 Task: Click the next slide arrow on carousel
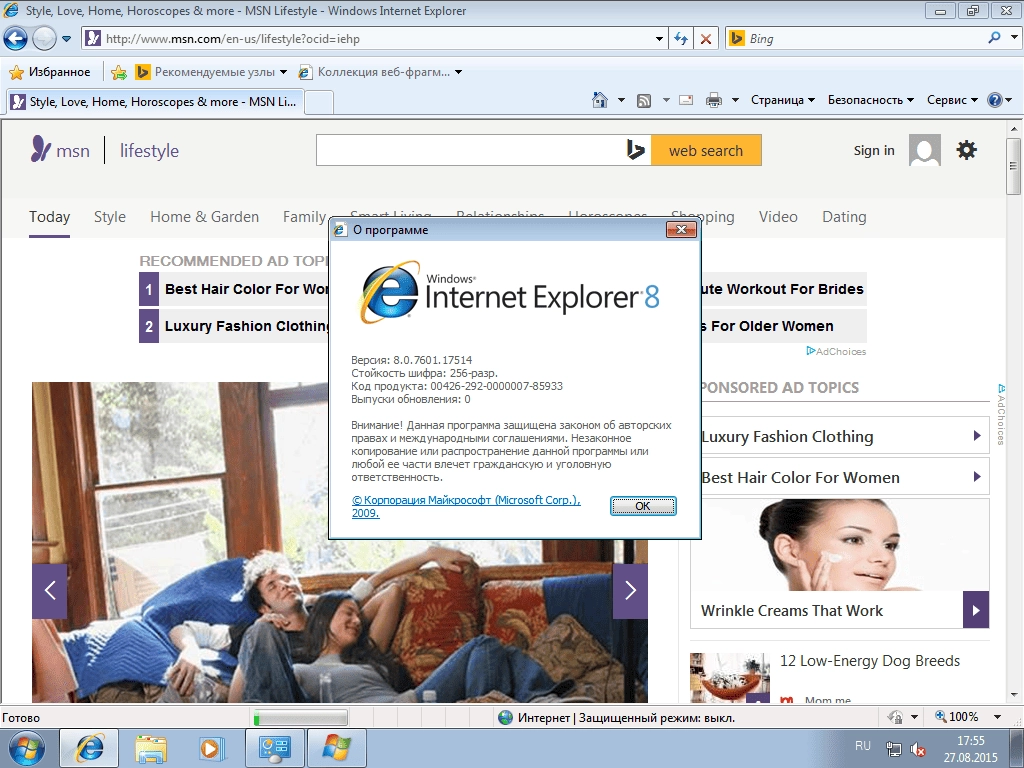point(630,590)
